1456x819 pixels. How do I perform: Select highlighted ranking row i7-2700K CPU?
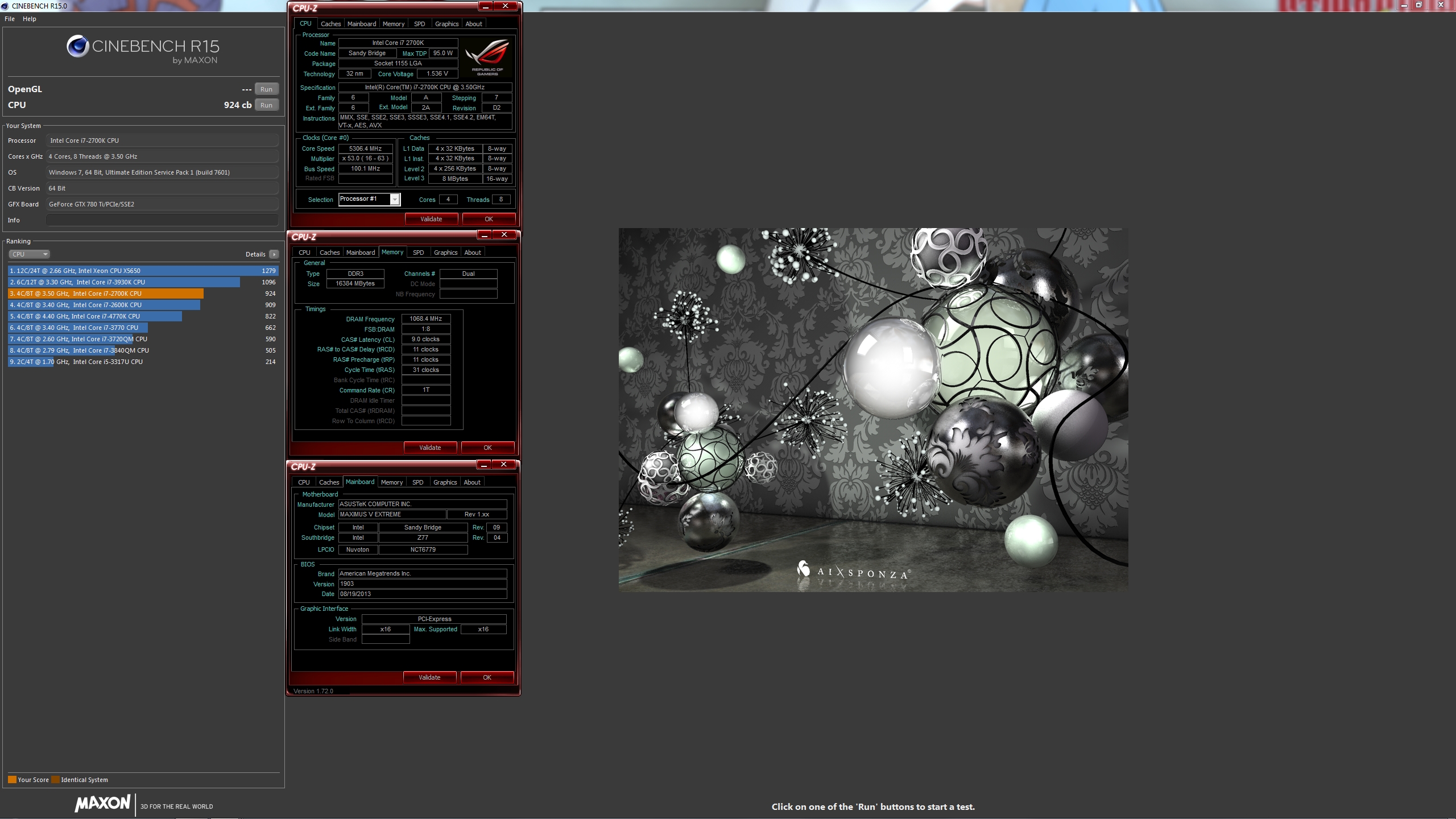point(143,293)
